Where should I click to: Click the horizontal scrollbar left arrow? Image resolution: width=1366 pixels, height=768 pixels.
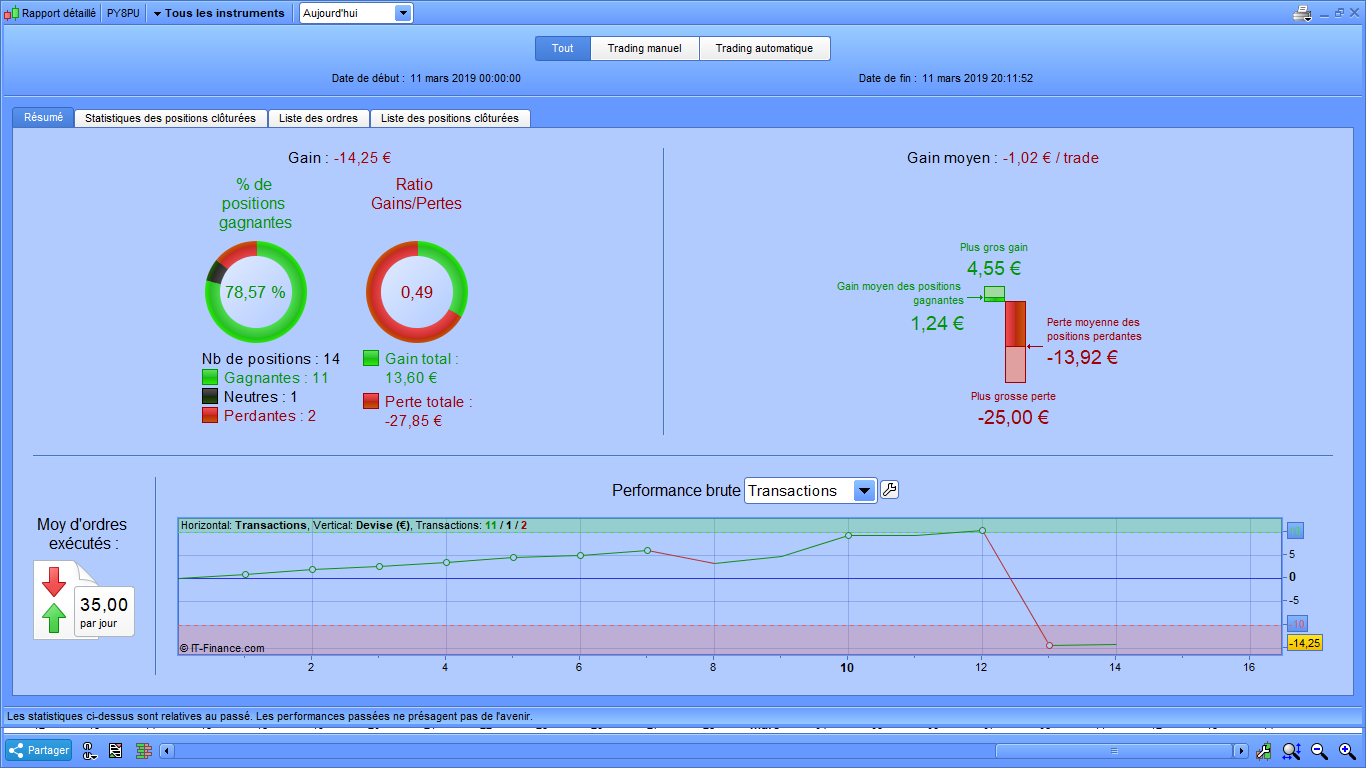click(167, 750)
